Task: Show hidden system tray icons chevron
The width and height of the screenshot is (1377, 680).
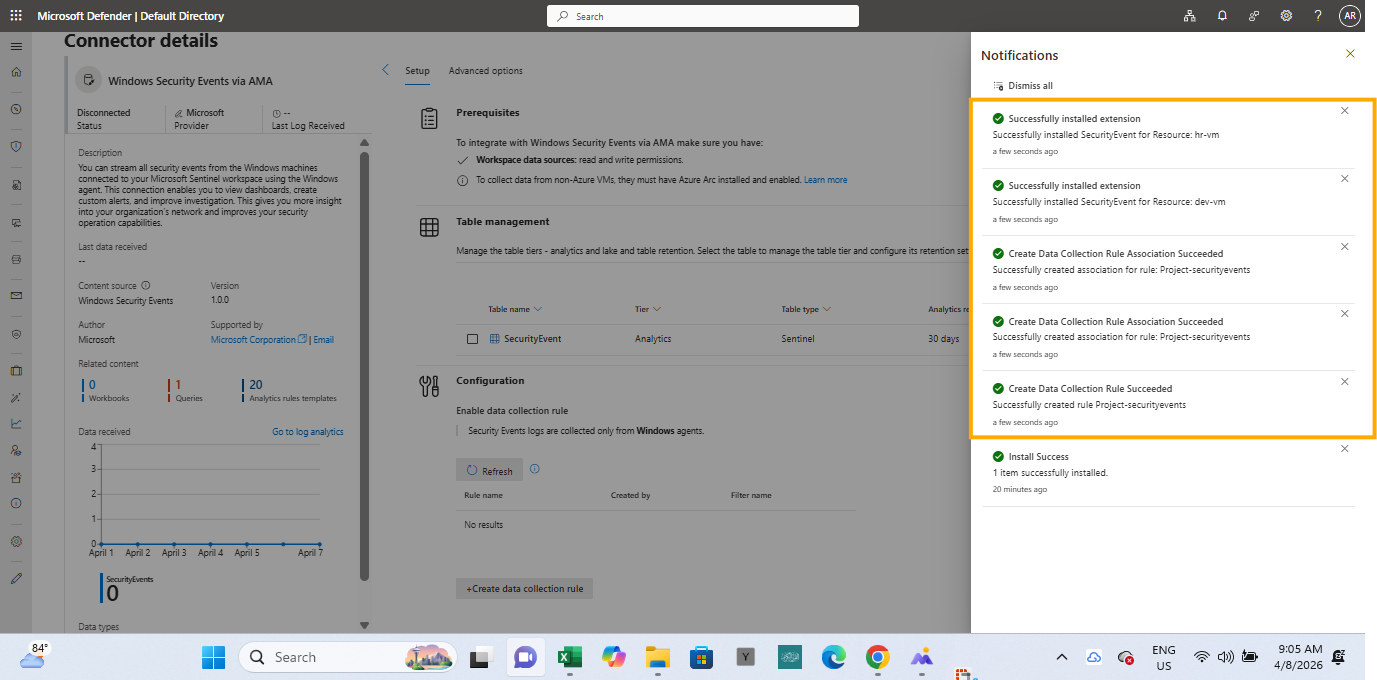Action: point(1062,657)
